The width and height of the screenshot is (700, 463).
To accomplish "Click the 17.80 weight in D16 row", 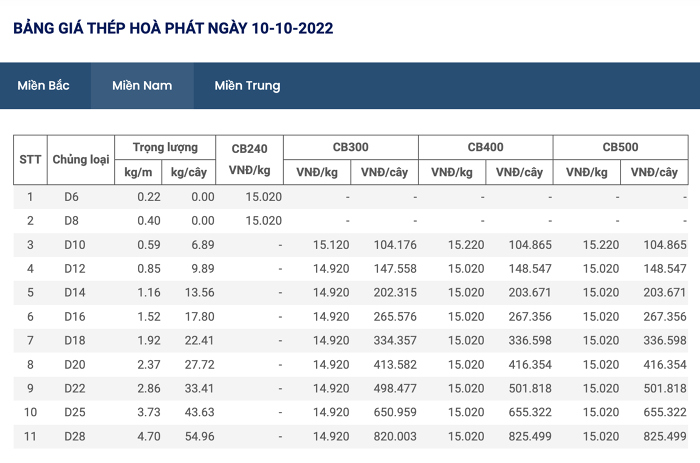I will (200, 317).
